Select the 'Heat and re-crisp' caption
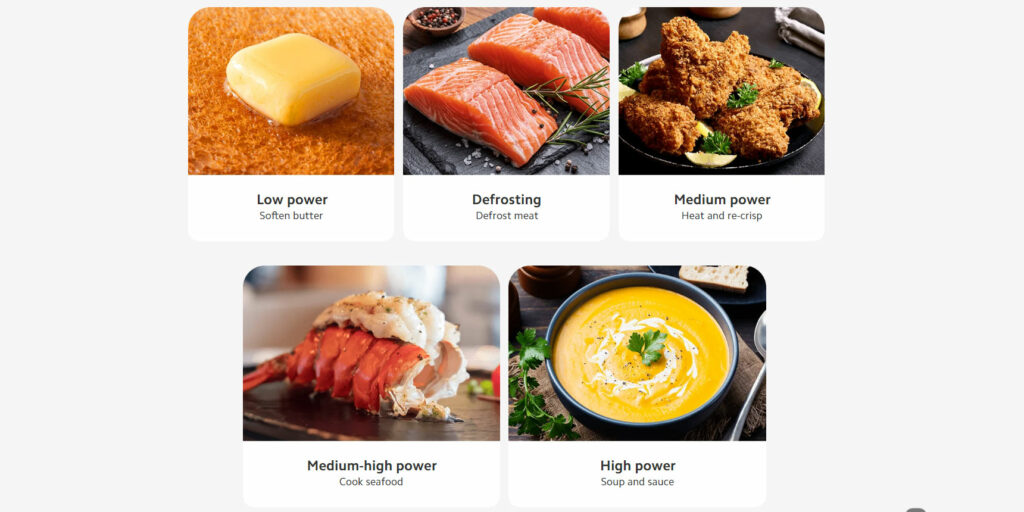Image resolution: width=1024 pixels, height=512 pixels. point(722,216)
